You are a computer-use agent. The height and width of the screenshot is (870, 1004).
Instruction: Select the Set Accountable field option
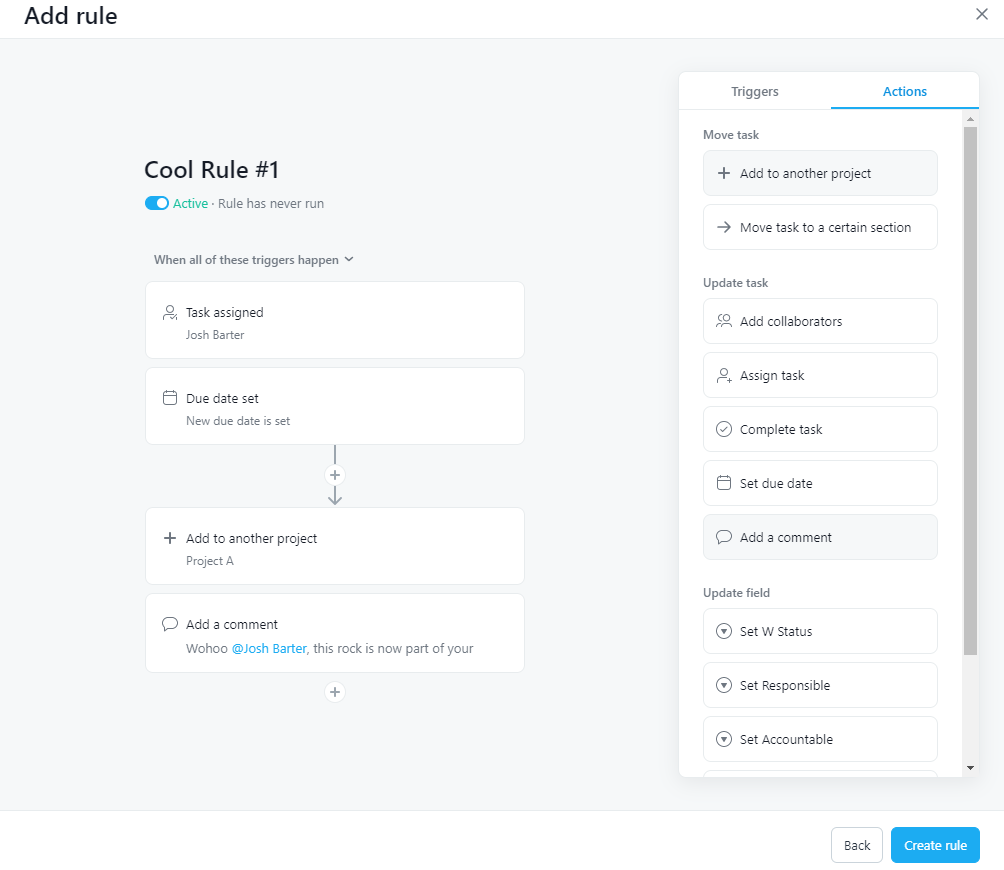coord(820,739)
